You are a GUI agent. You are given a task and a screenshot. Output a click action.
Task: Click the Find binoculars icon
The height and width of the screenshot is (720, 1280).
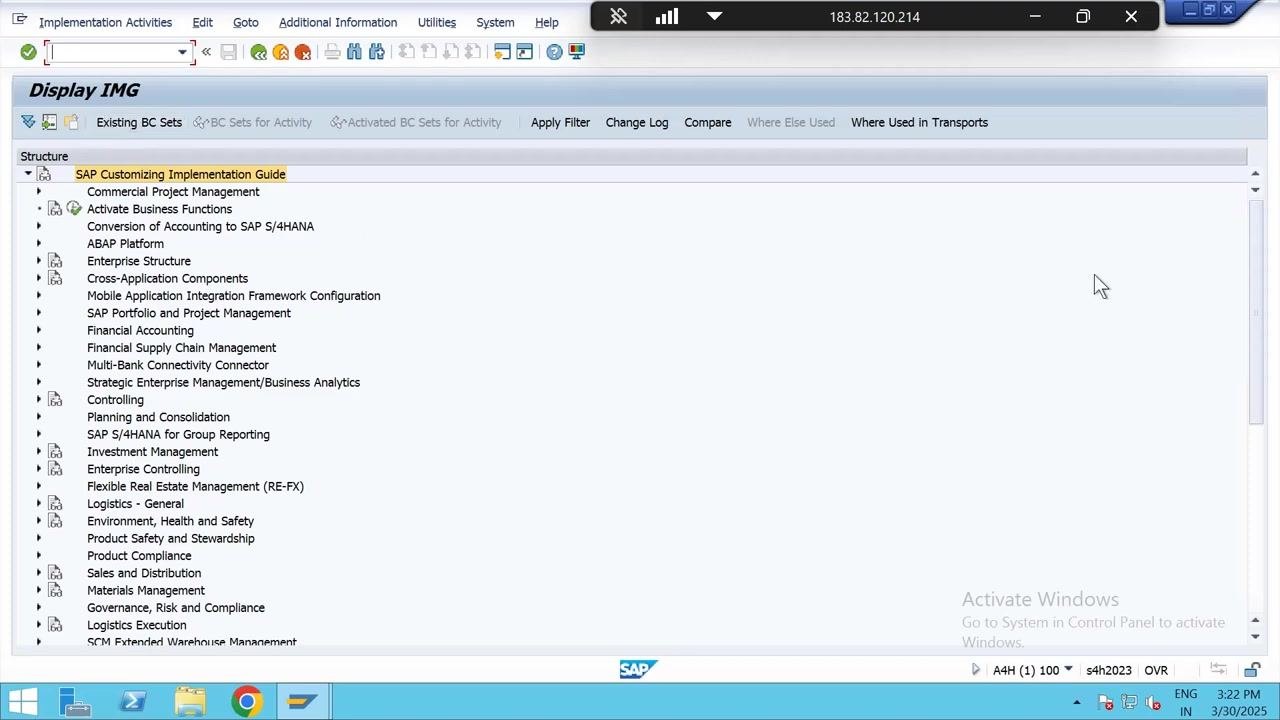[x=354, y=52]
